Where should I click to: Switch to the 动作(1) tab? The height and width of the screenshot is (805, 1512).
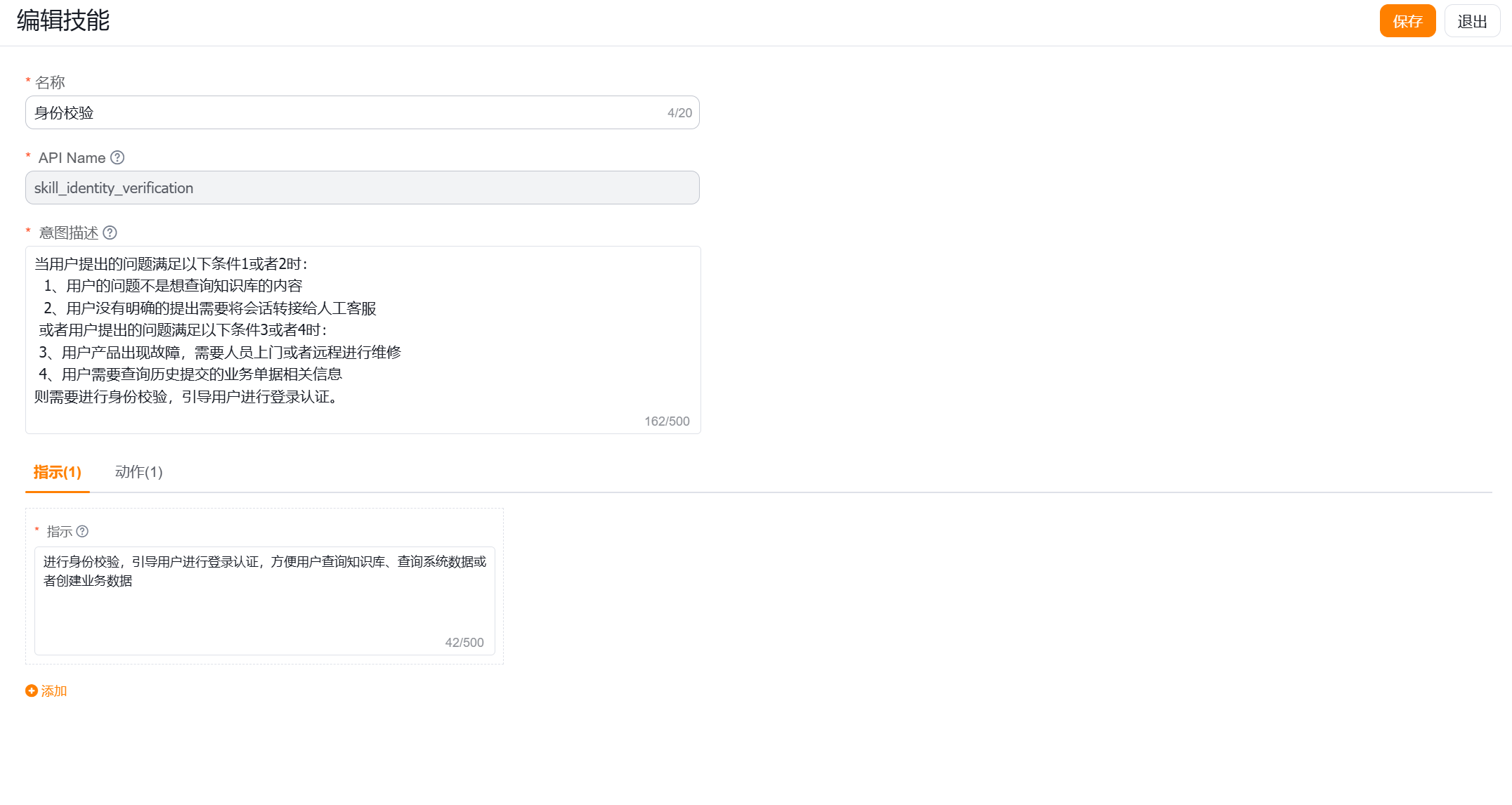click(x=139, y=472)
